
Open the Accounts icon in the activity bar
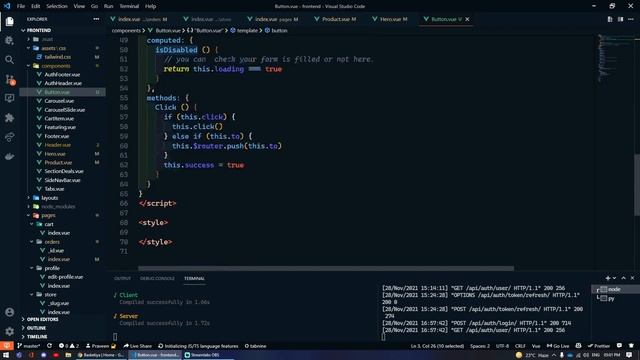point(9,312)
